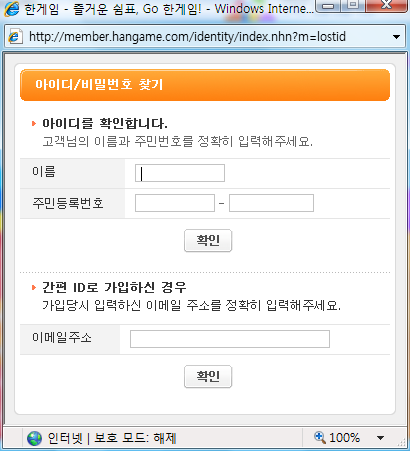Viewport: 410px width, 451px height.
Task: Click the 보호 모드: 해제 status text
Action: coord(135,438)
